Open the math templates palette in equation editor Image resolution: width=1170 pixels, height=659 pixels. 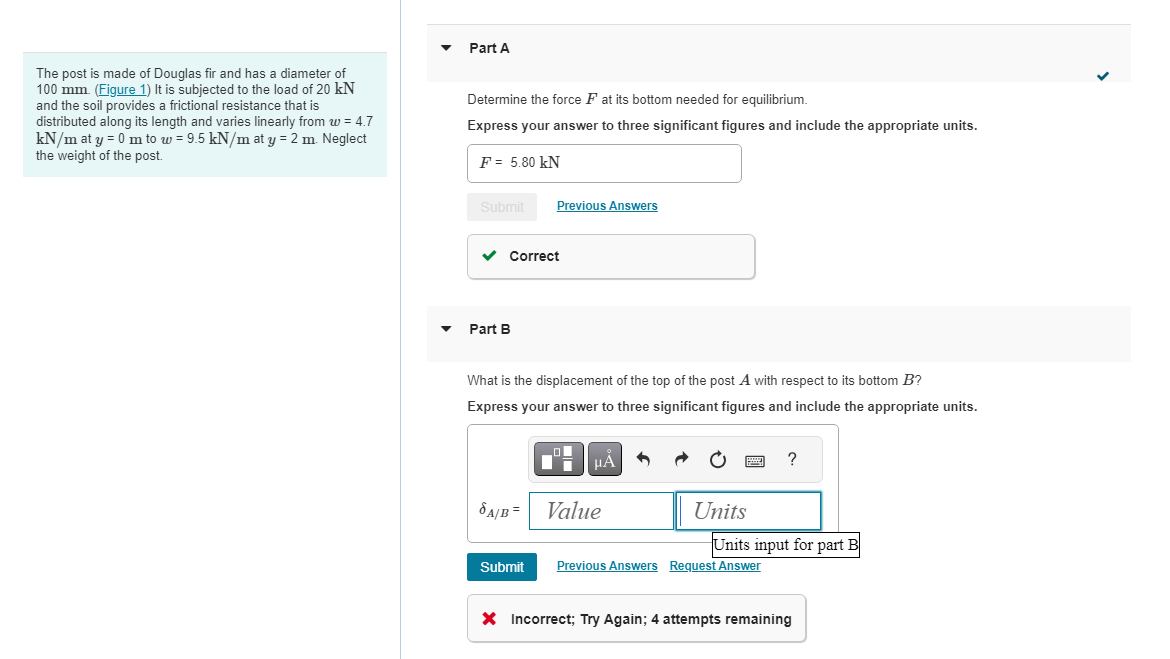click(557, 459)
